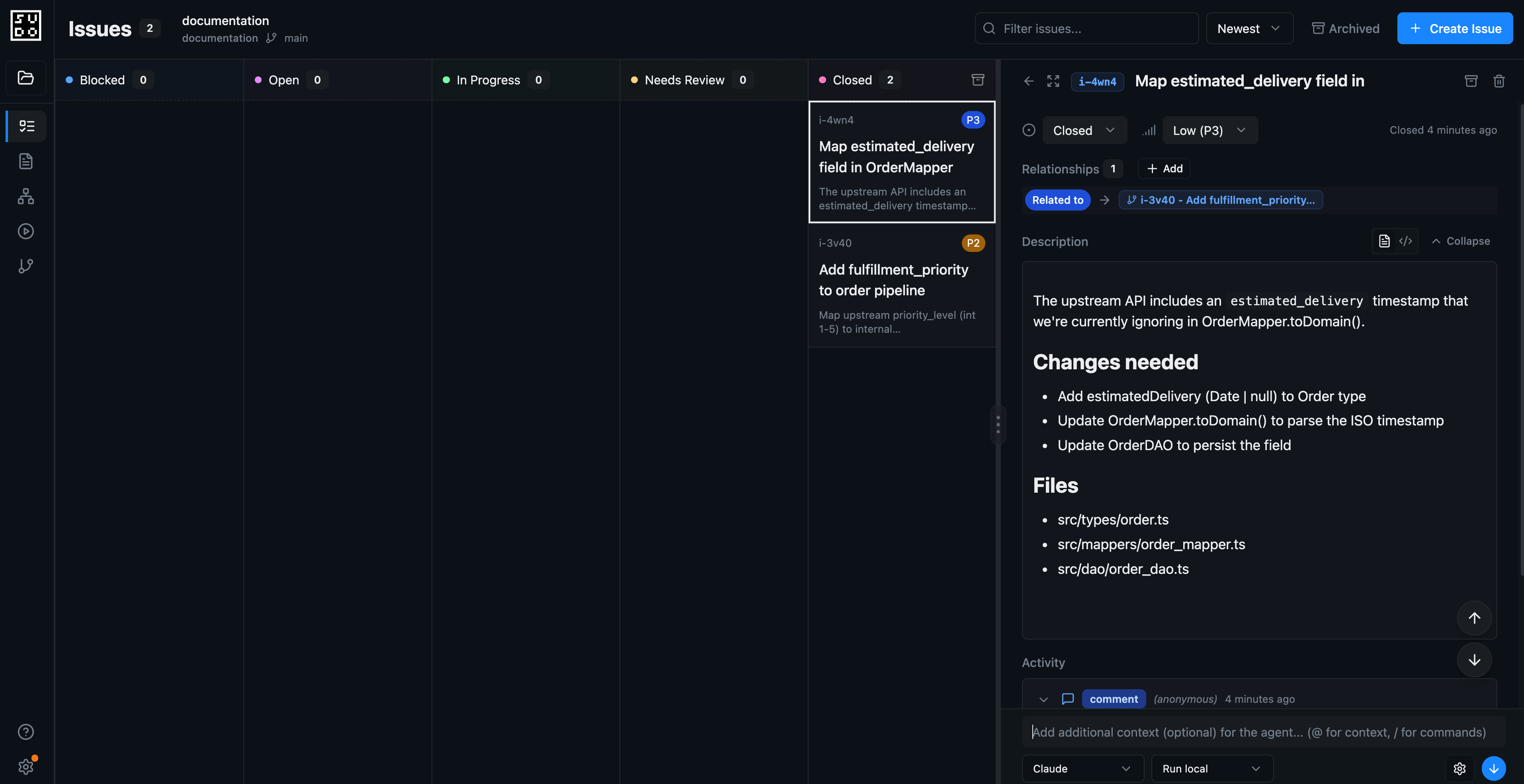
Task: Click the priority signal bars icon
Action: click(x=1149, y=130)
